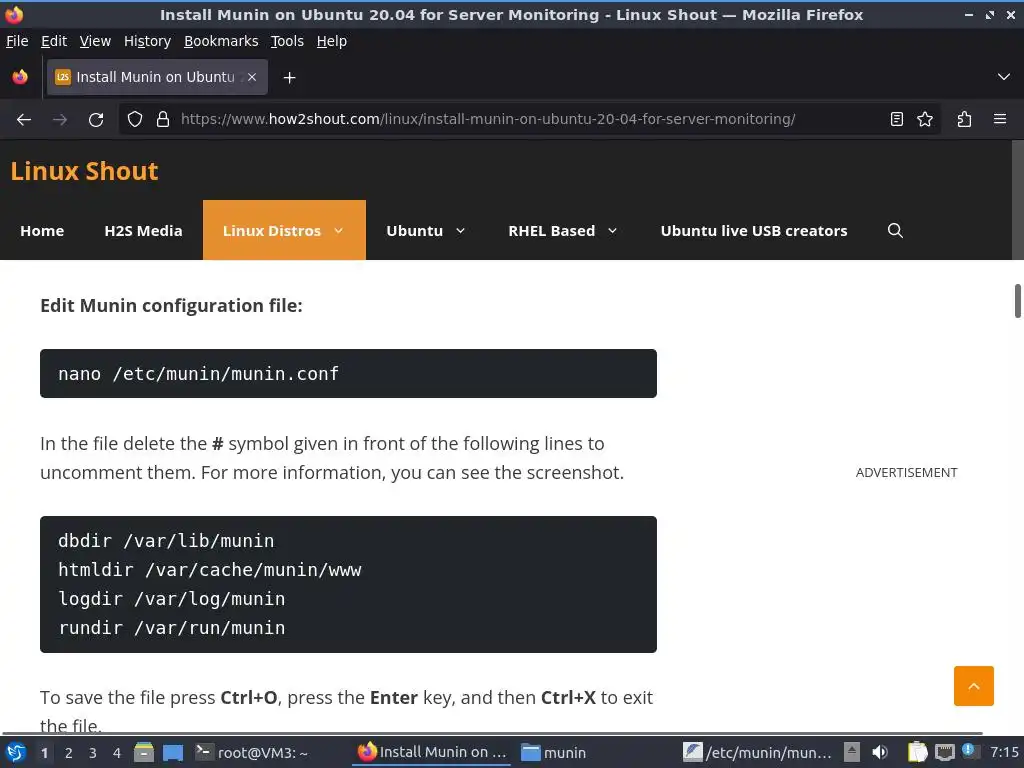Screen dimensions: 1024x768
Task: Select the Install Munin on Ubuntu tab
Action: [x=157, y=77]
